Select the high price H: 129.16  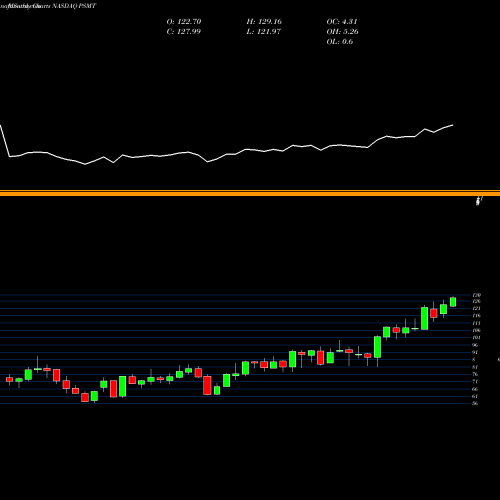coord(264,21)
